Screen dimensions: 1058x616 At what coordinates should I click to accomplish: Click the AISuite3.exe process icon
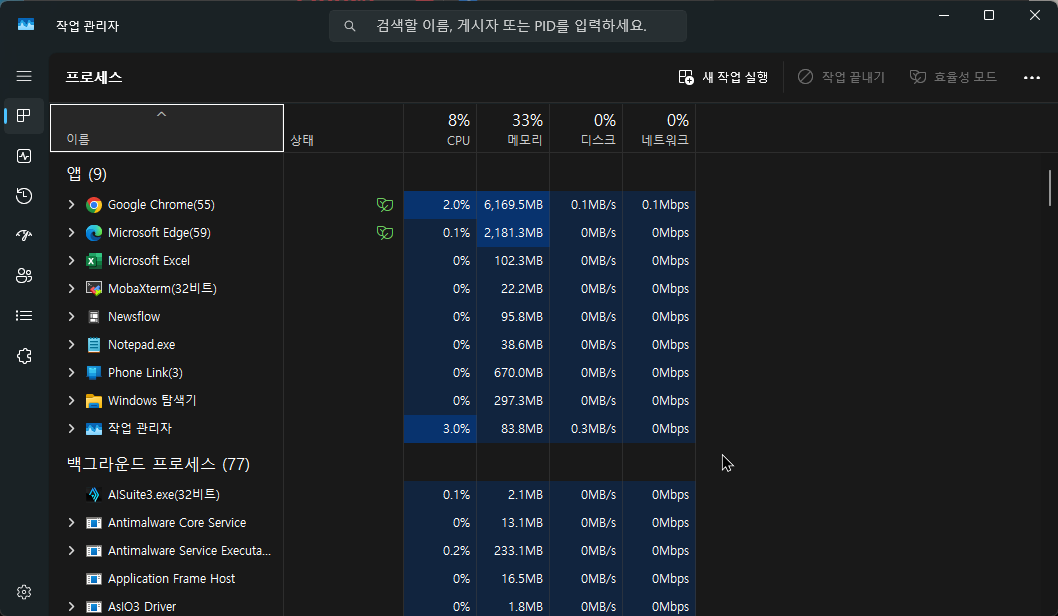94,495
